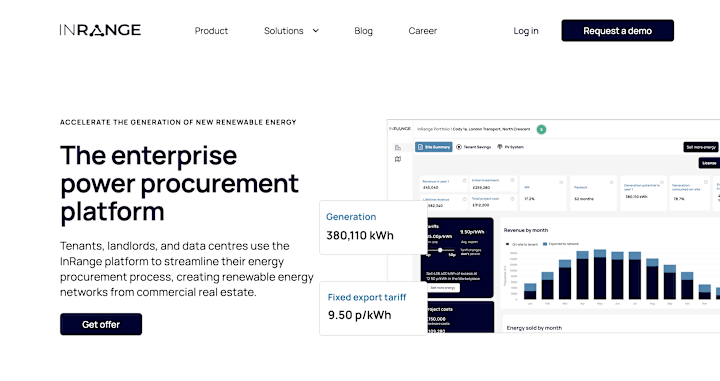Click info icon on Initial investment card

coord(512,180)
